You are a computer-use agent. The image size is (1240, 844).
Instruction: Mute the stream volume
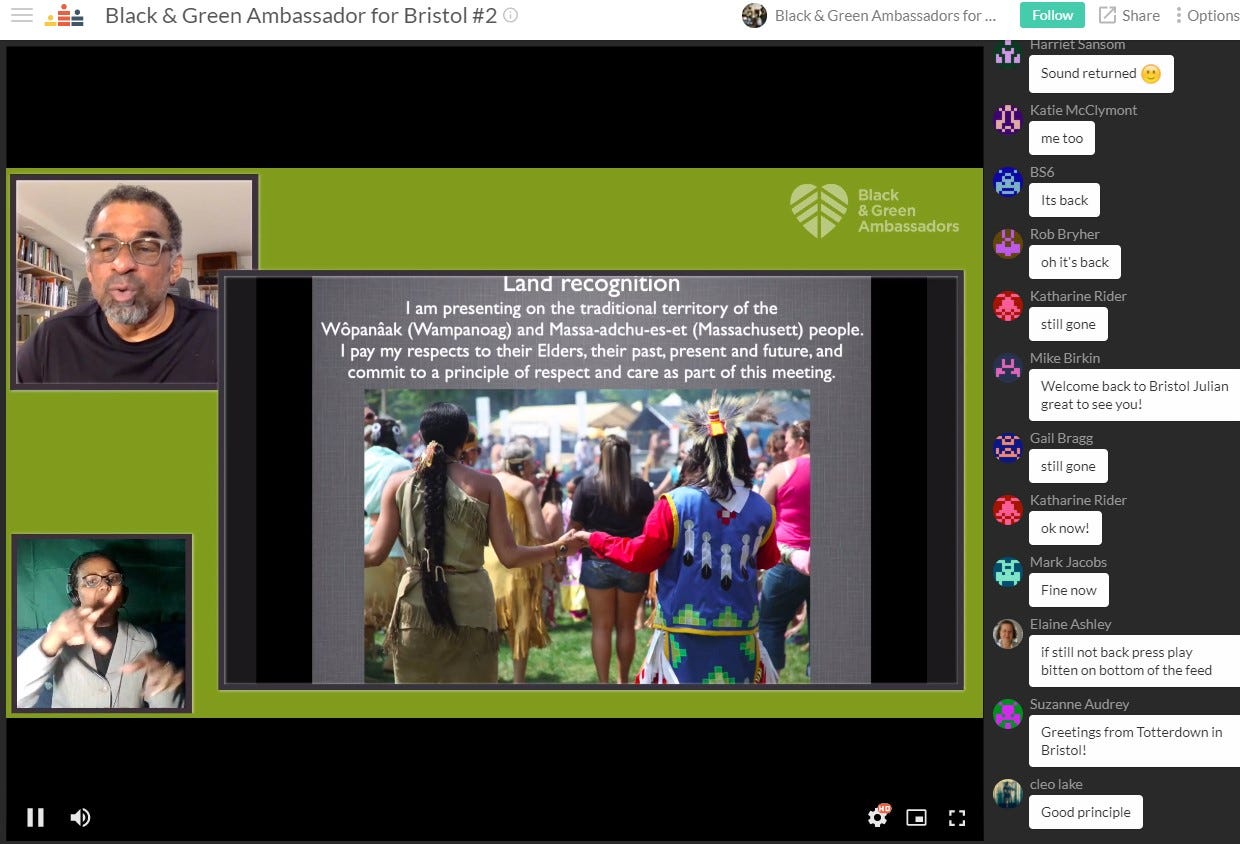coord(80,817)
